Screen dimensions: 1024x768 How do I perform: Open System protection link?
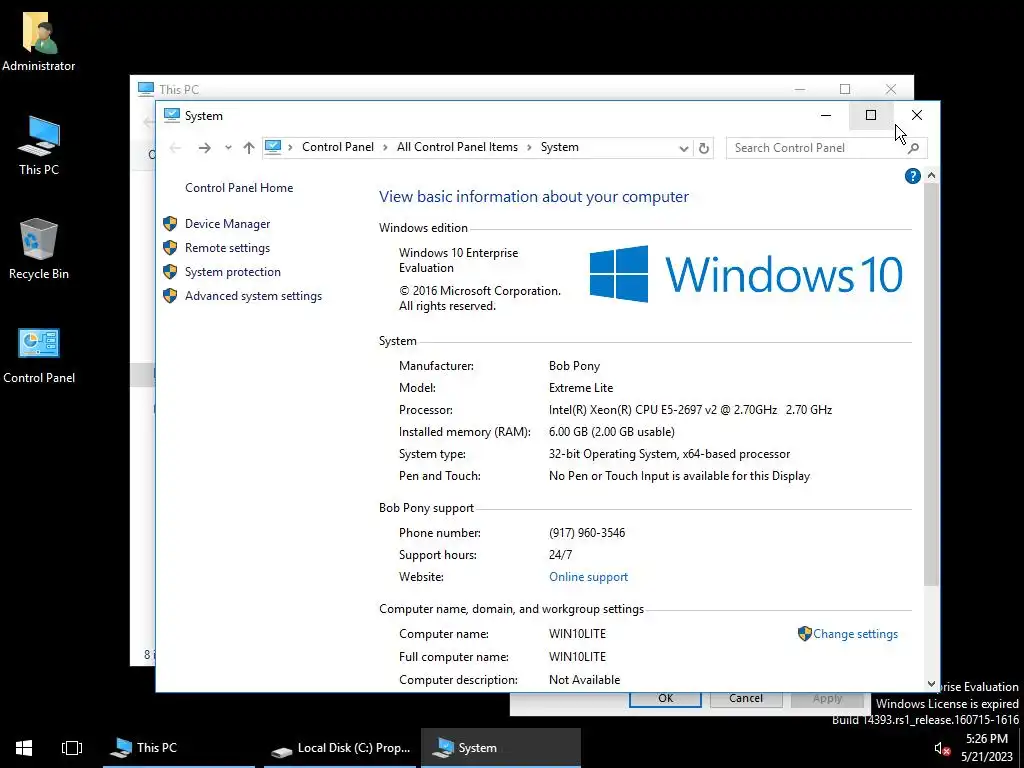232,272
